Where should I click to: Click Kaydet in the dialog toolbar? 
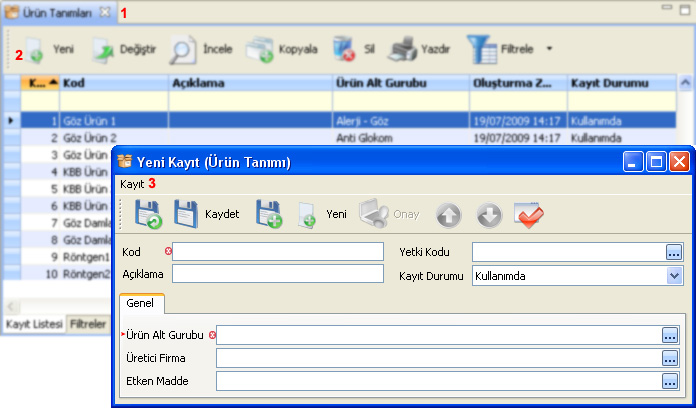pyautogui.click(x=208, y=213)
